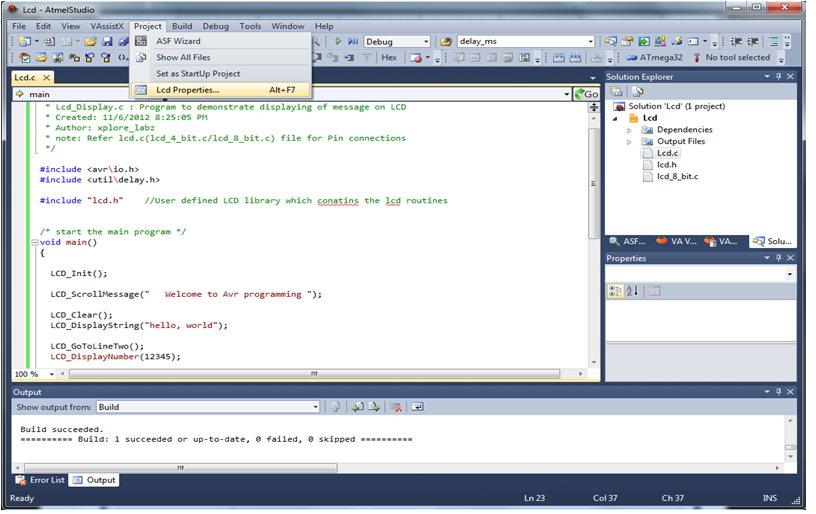The image size is (816, 514).
Task: Select lcd.h in Solution Explorer
Action: point(667,164)
